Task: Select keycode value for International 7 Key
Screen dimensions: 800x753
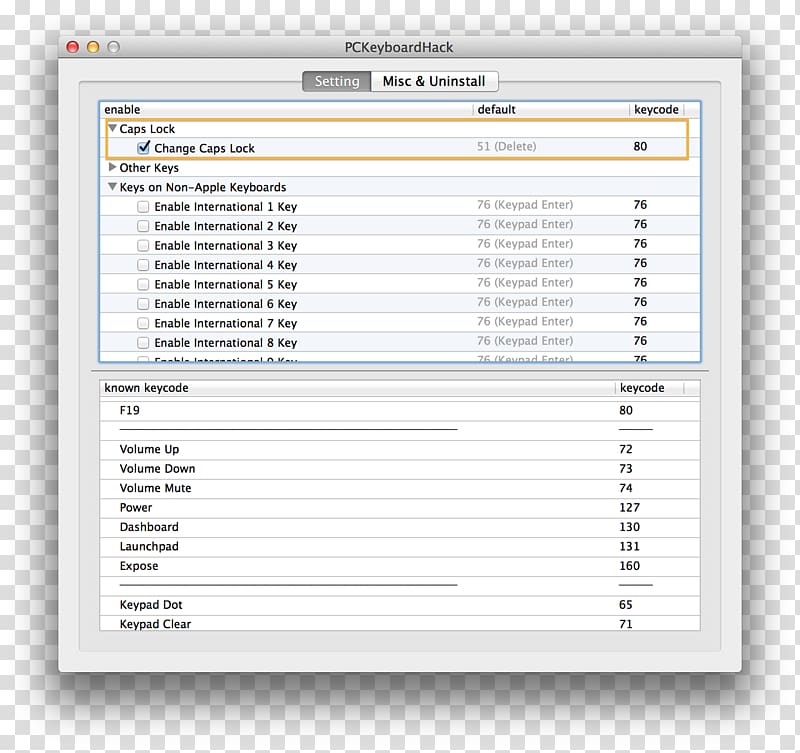Action: coord(640,321)
